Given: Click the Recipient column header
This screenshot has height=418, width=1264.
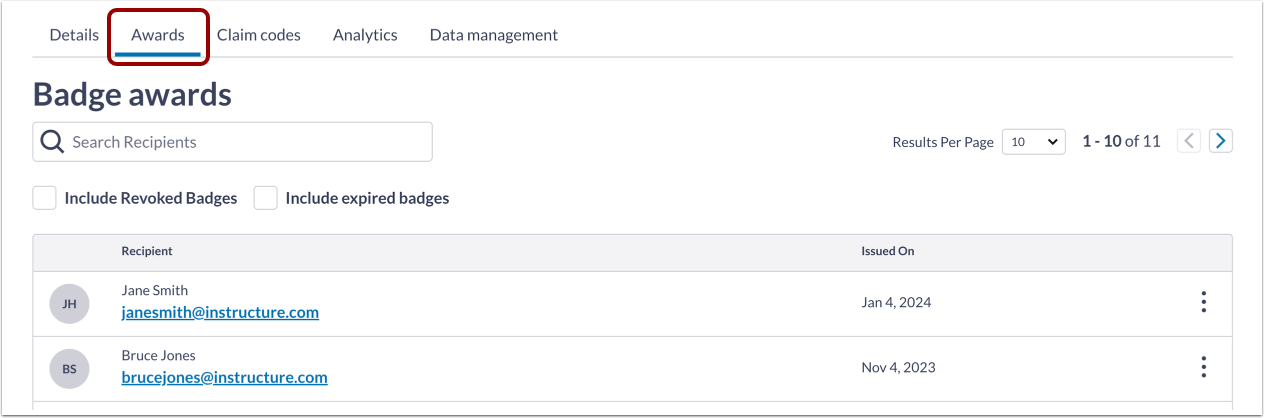Looking at the screenshot, I should tap(147, 251).
